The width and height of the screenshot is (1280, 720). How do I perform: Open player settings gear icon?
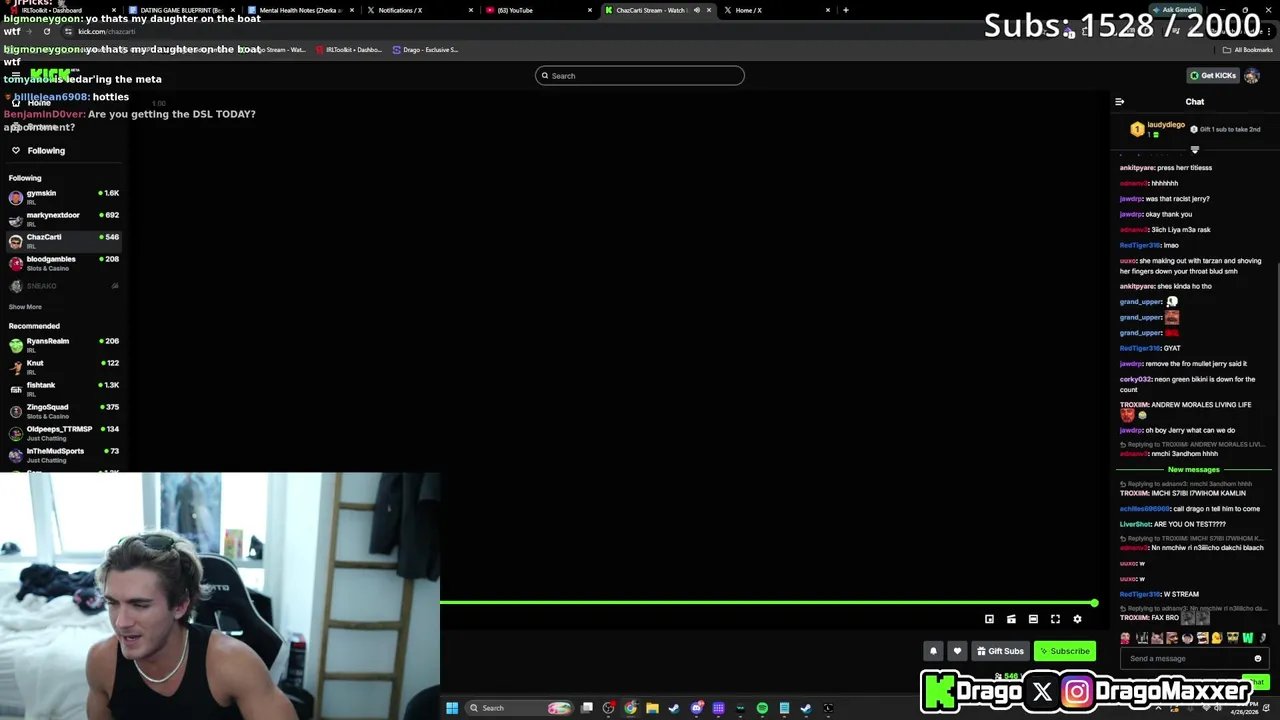1077,619
